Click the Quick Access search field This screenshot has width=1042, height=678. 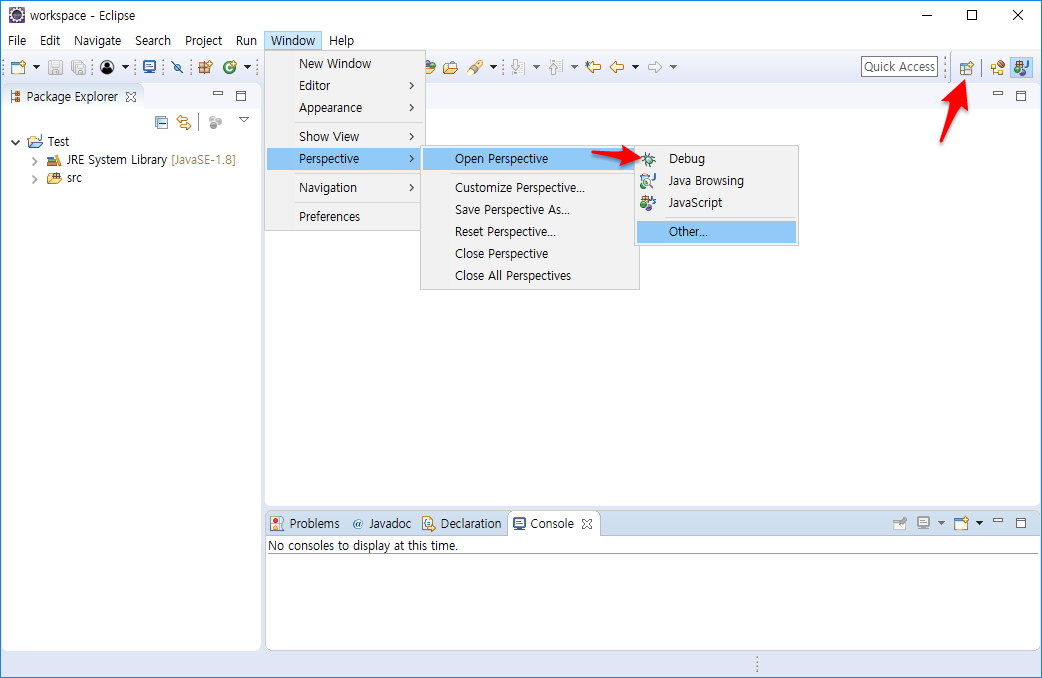[x=899, y=66]
